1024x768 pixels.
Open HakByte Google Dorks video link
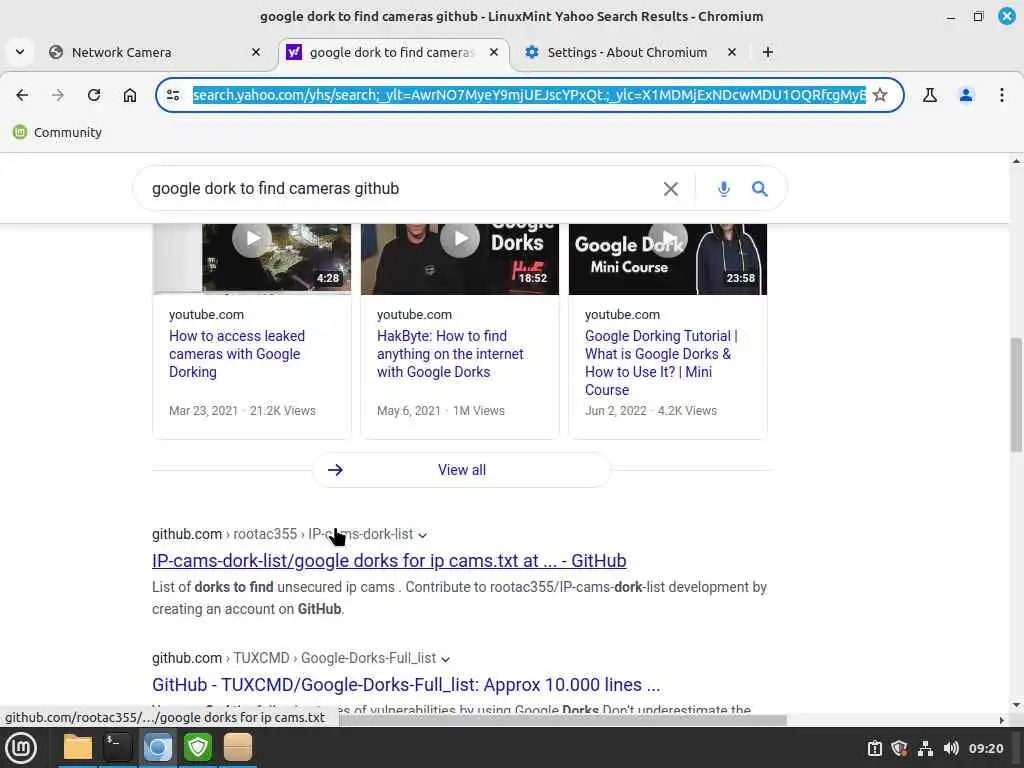[450, 354]
